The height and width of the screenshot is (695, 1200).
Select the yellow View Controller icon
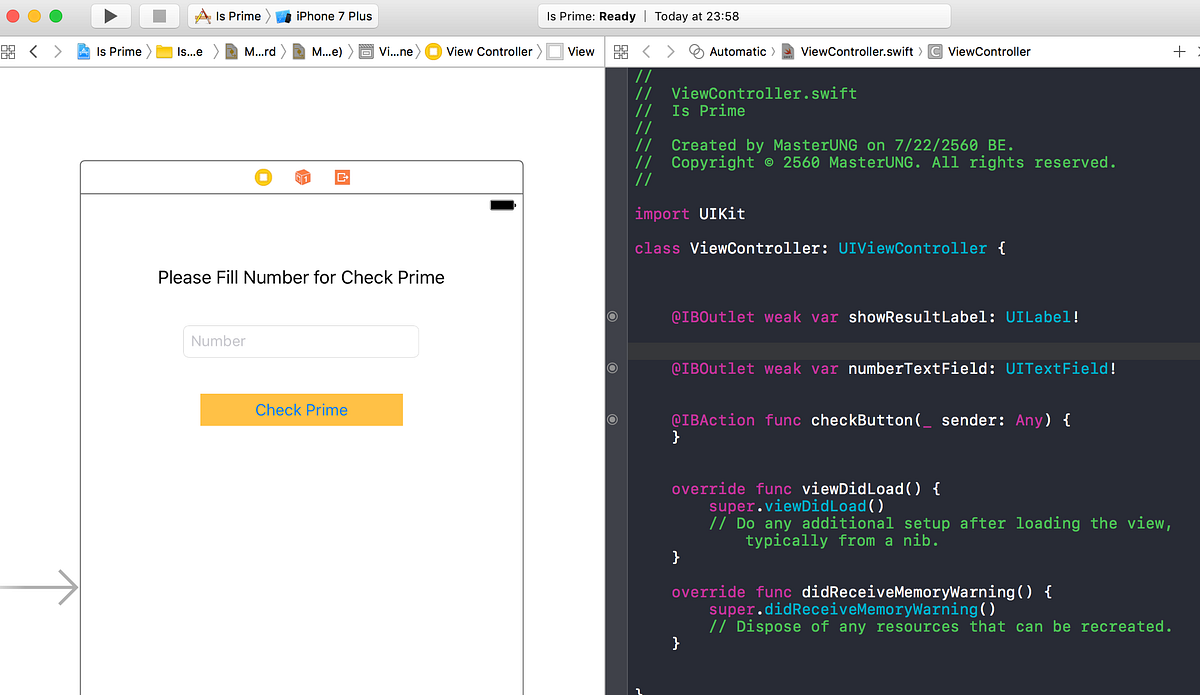263,177
